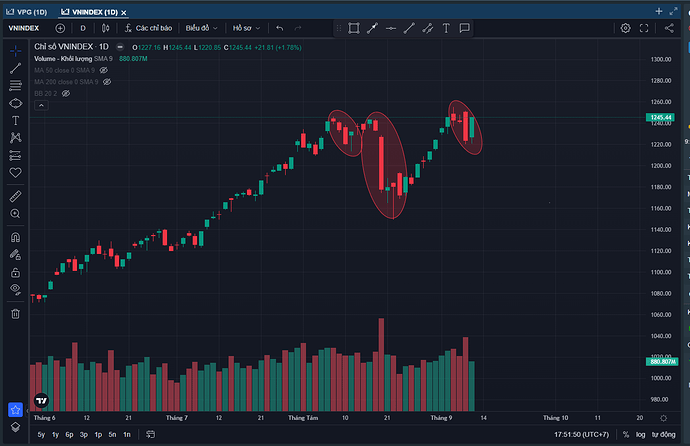The height and width of the screenshot is (446, 690).
Task: Select the trend line tool in left sidebar
Action: coord(16,68)
